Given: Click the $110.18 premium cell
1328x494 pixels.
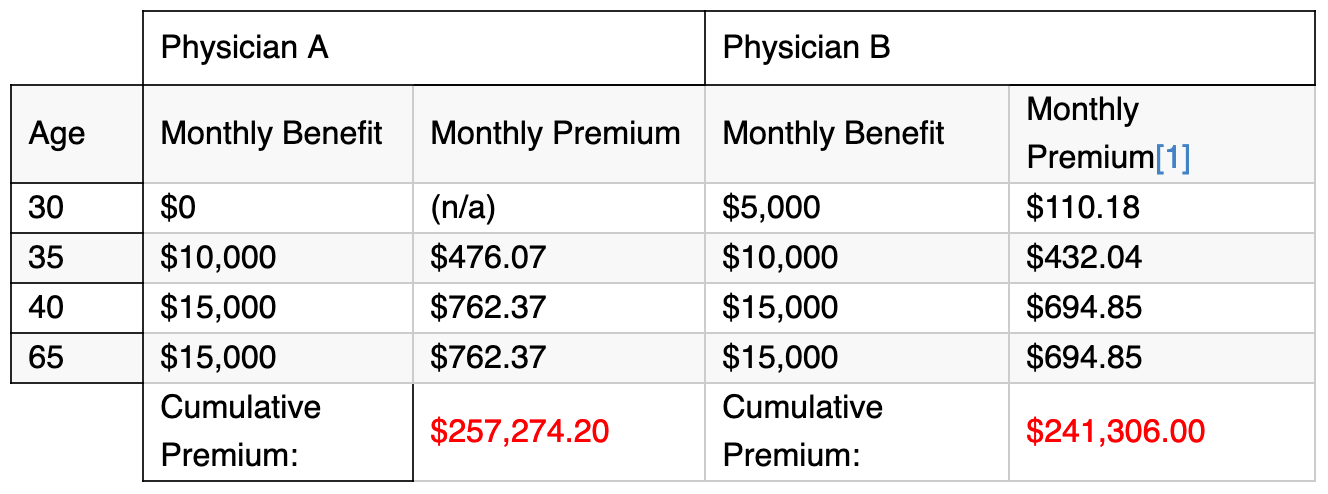Looking at the screenshot, I should pos(1161,208).
